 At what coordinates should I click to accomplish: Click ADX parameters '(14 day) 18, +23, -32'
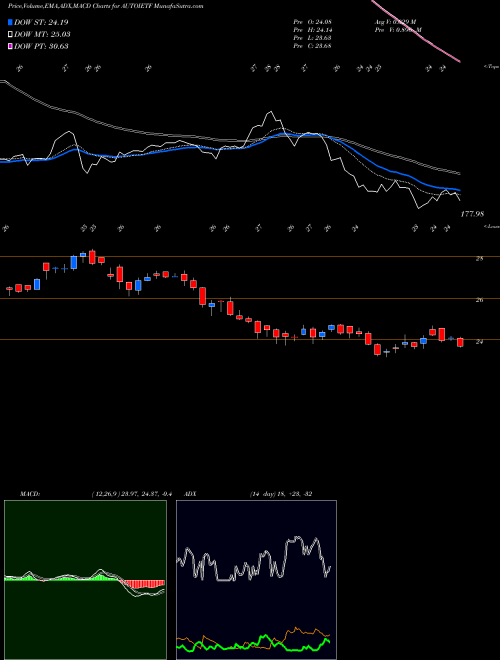pos(281,494)
